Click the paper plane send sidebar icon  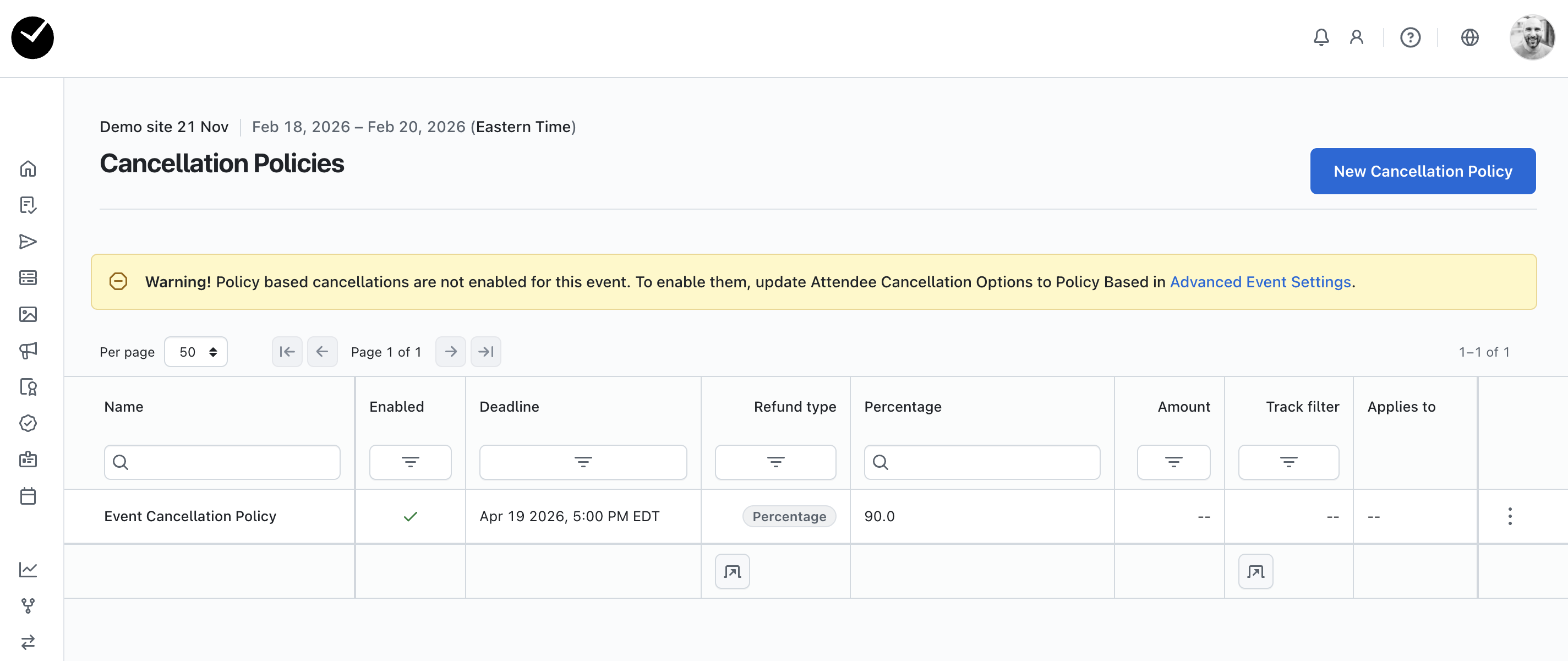(28, 242)
